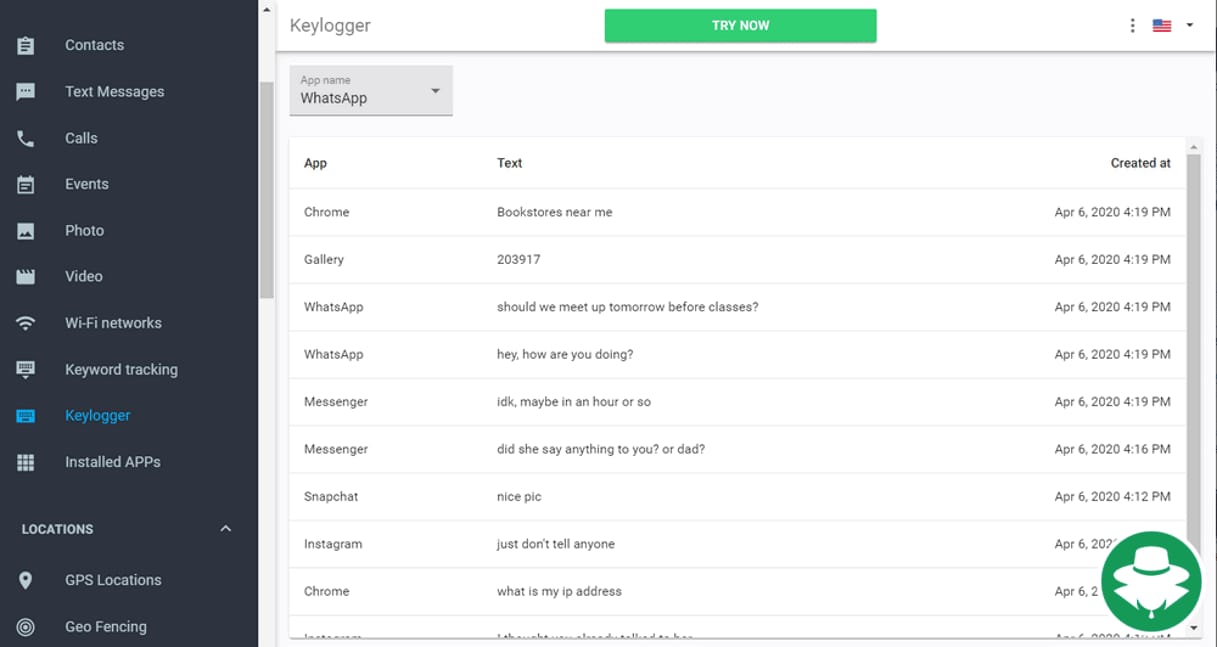Image resolution: width=1217 pixels, height=647 pixels.
Task: Click the Calls phone icon
Action: point(26,137)
